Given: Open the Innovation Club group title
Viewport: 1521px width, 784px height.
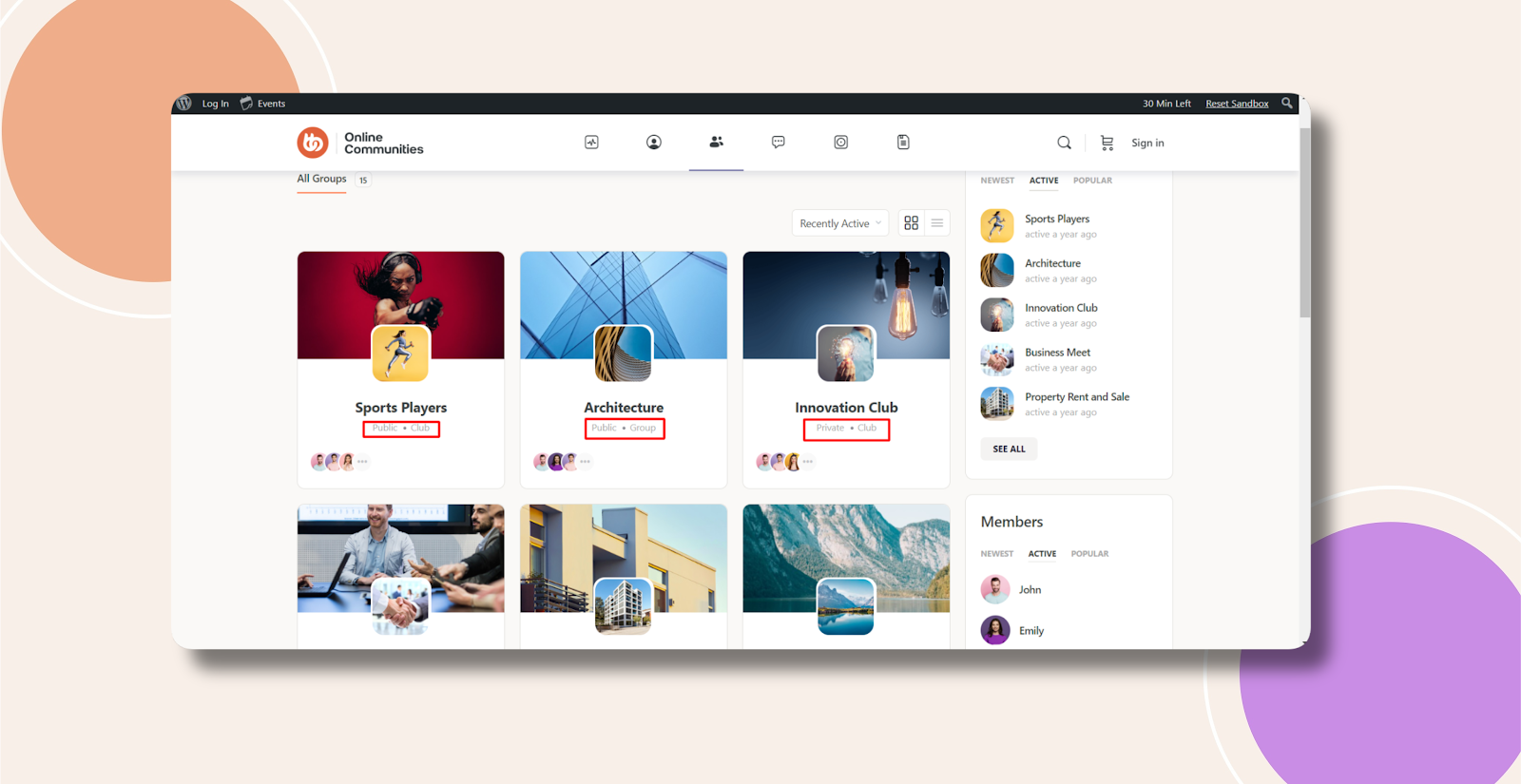Looking at the screenshot, I should (846, 408).
